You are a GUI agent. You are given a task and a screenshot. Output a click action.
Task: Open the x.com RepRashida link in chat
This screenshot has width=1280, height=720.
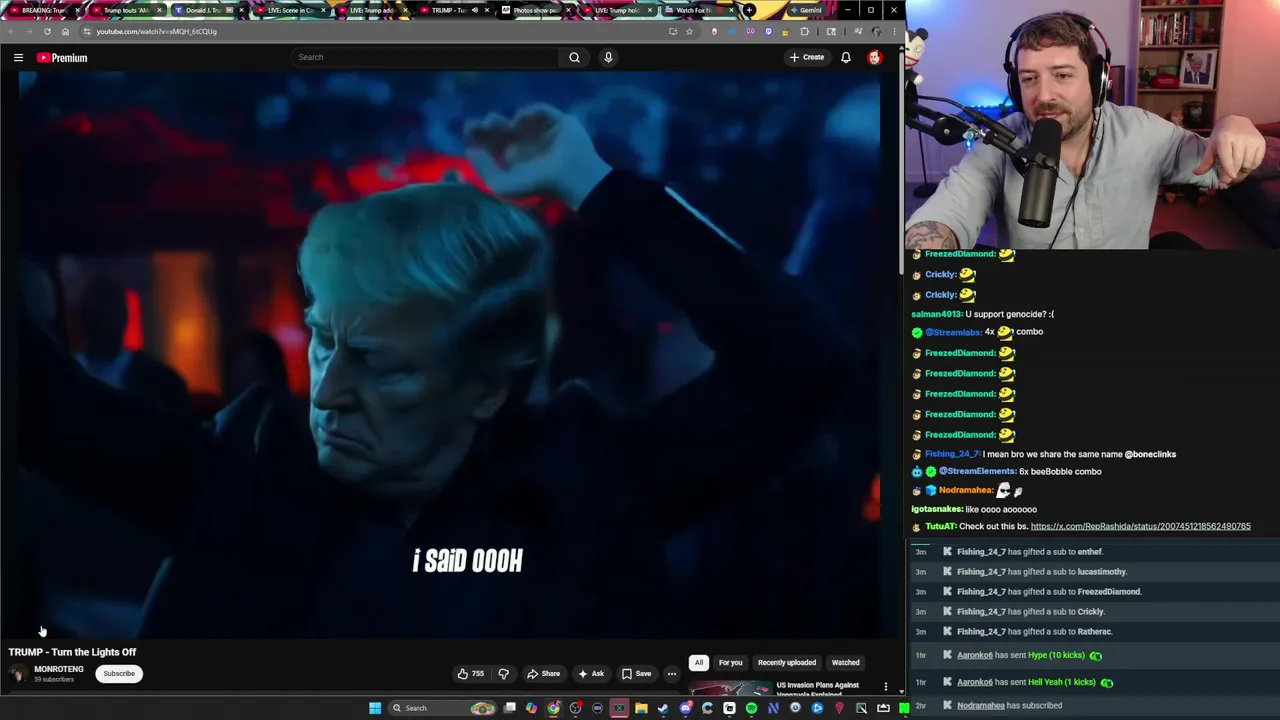pyautogui.click(x=1140, y=527)
